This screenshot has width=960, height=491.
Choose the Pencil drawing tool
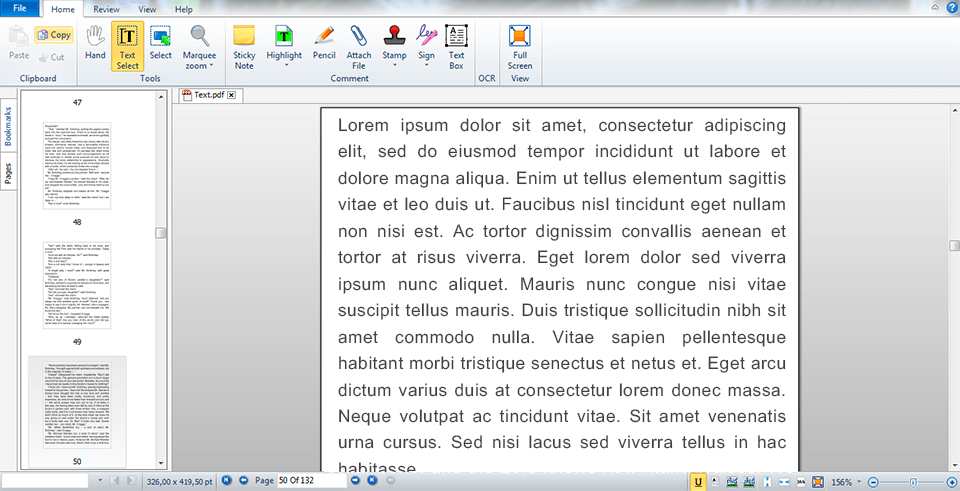click(324, 45)
